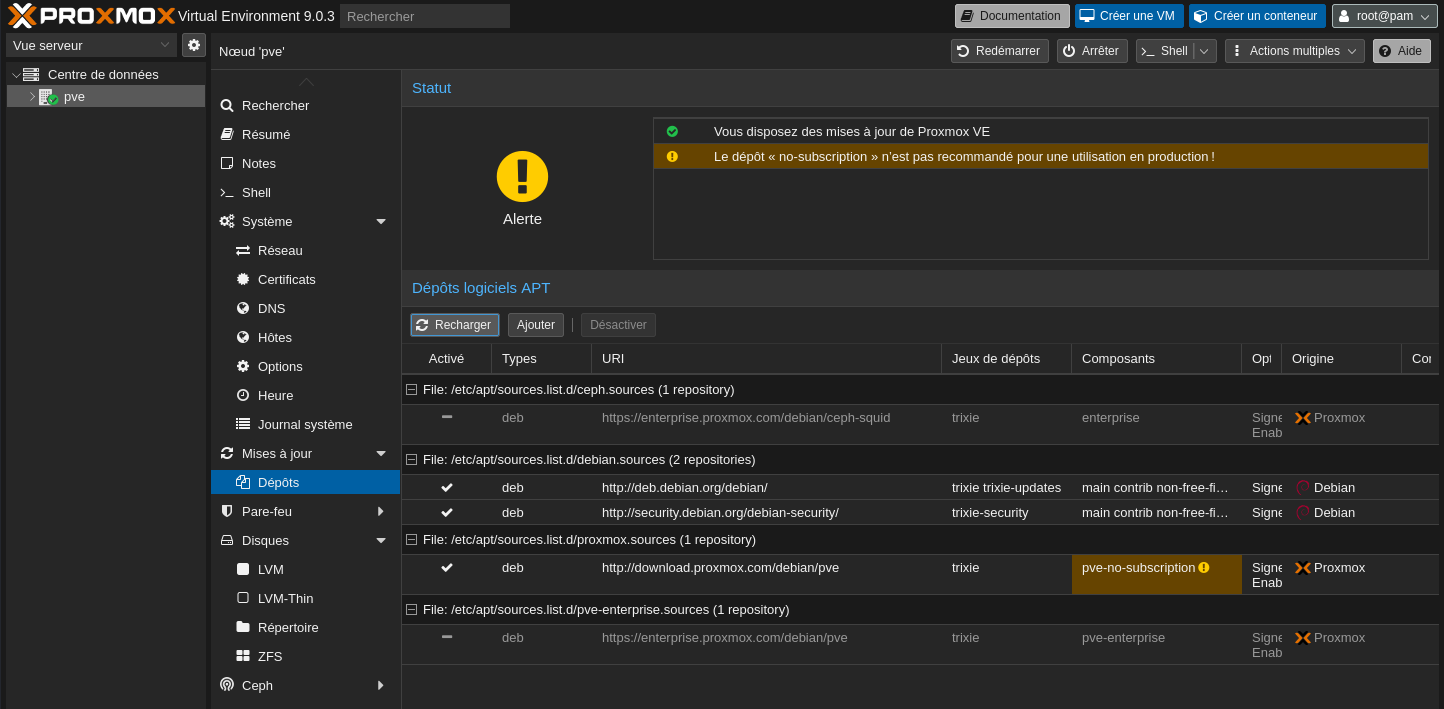This screenshot has height=709, width=1444.
Task: Click the Recharger button
Action: click(x=455, y=325)
